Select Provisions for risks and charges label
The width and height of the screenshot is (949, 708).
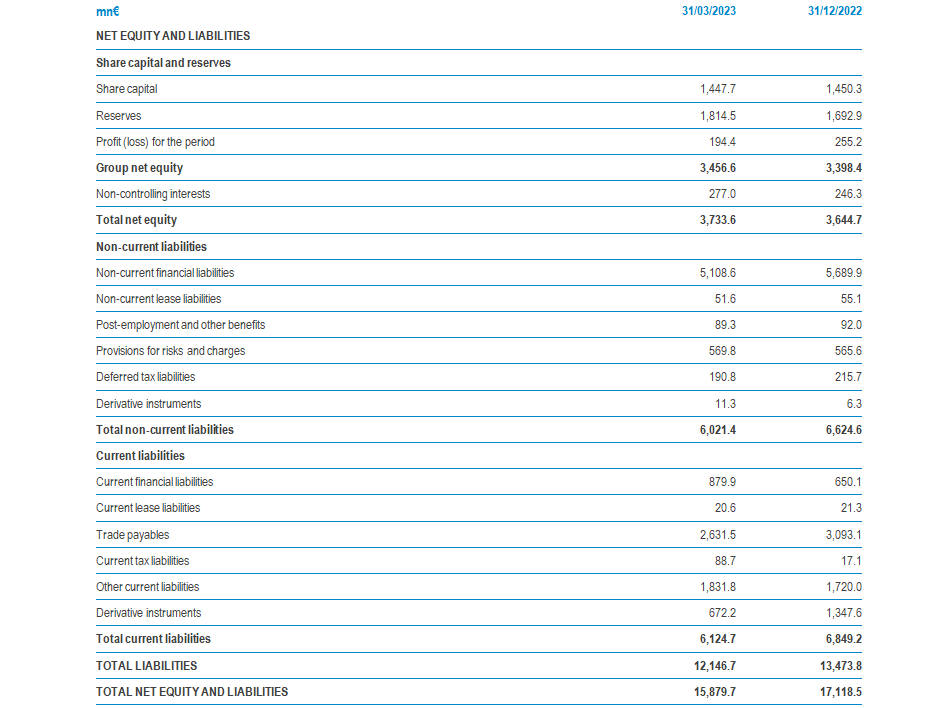click(171, 351)
